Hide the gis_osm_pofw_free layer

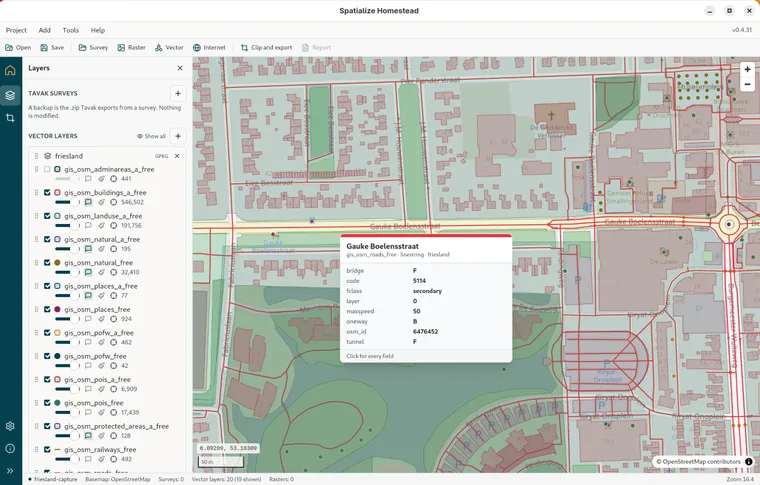click(47, 356)
